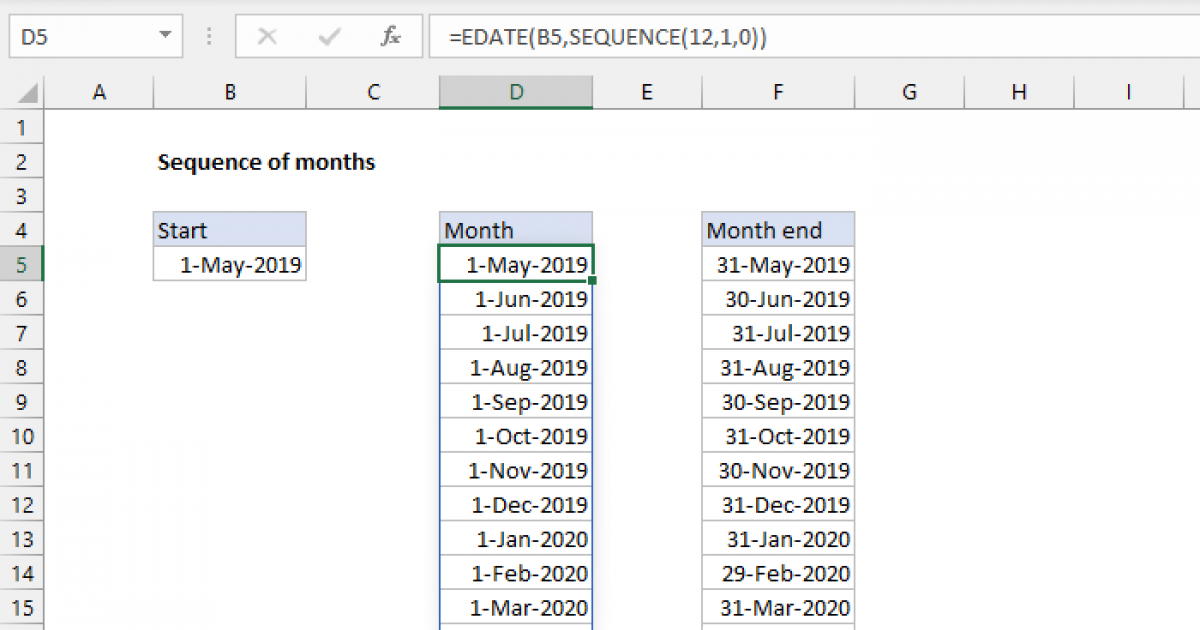The image size is (1200, 630).
Task: Click the Name Box showing D5
Action: [80, 37]
